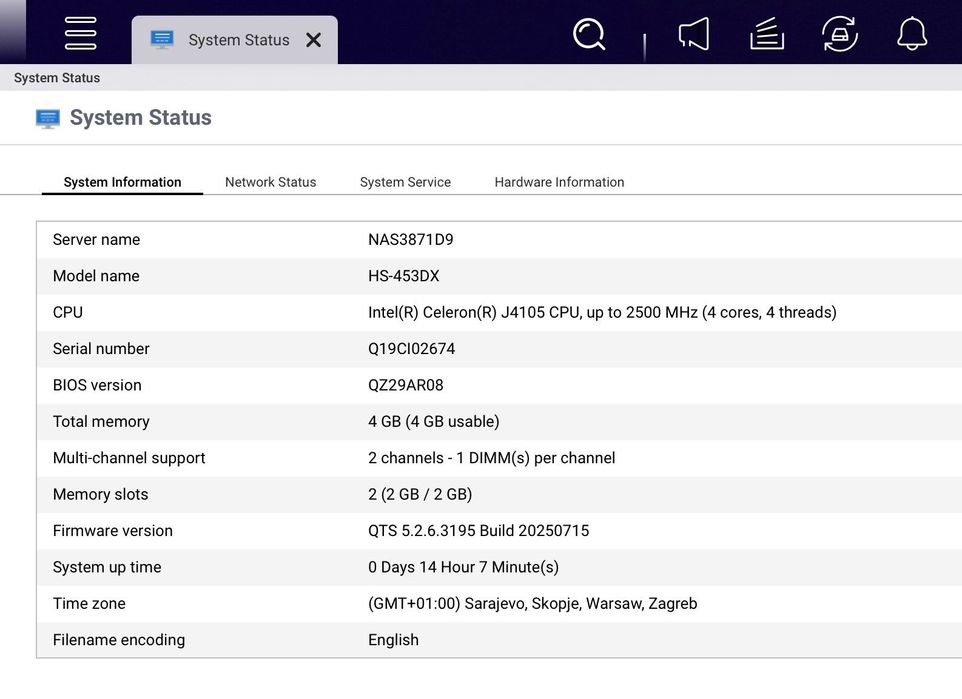The width and height of the screenshot is (962, 699).
Task: Open the megaphone announcements icon
Action: (x=694, y=35)
